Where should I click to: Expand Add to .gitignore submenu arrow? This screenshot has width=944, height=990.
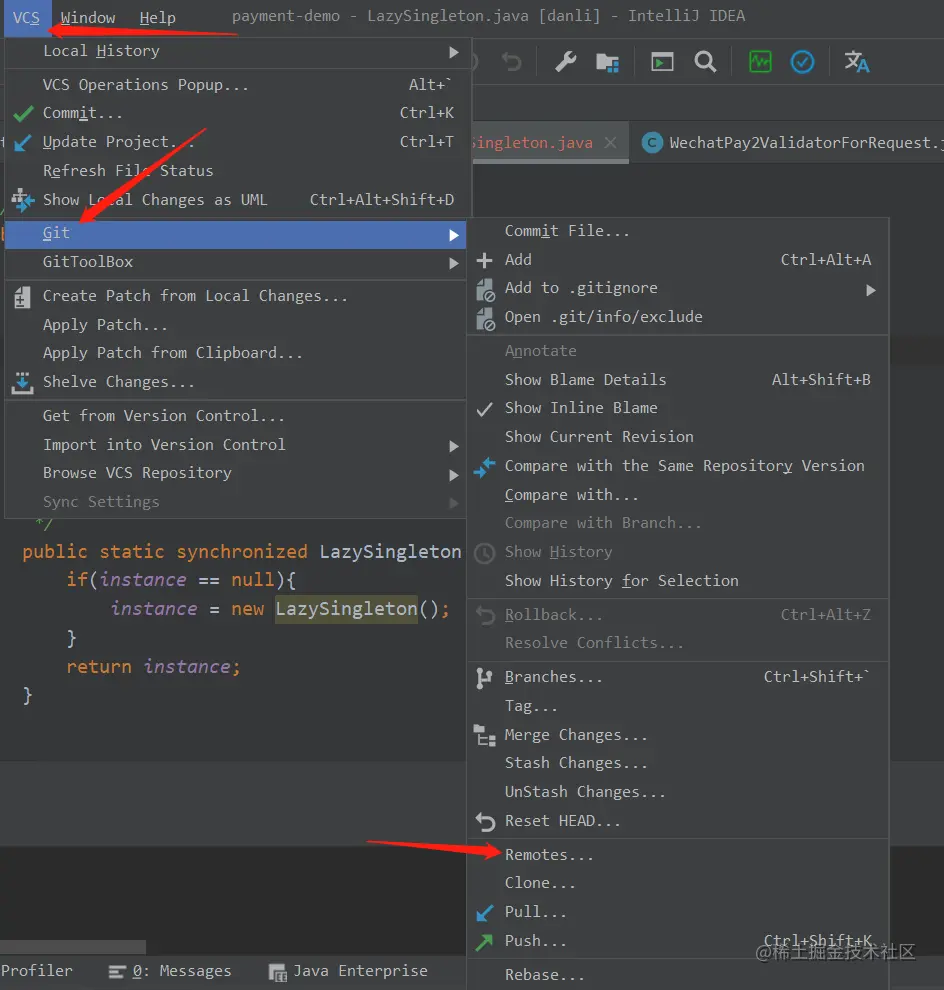click(x=871, y=290)
